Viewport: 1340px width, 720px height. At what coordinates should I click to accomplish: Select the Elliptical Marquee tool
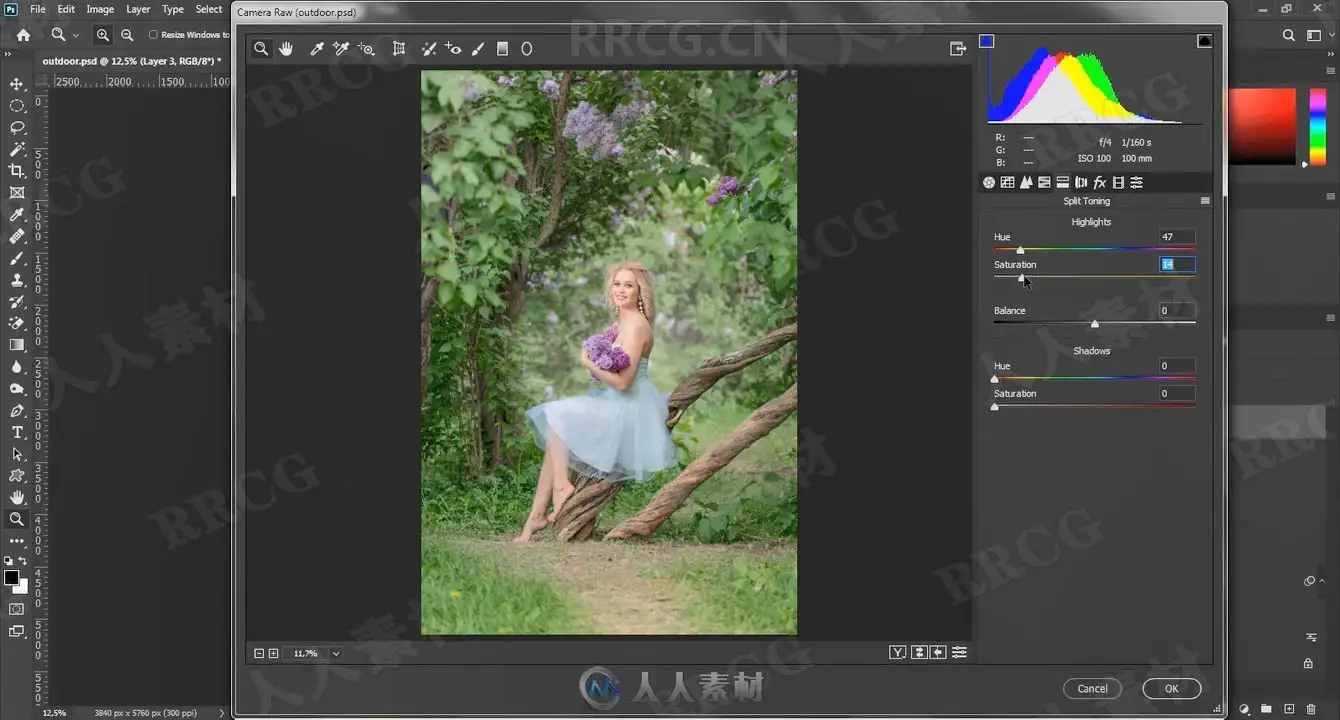pos(17,106)
